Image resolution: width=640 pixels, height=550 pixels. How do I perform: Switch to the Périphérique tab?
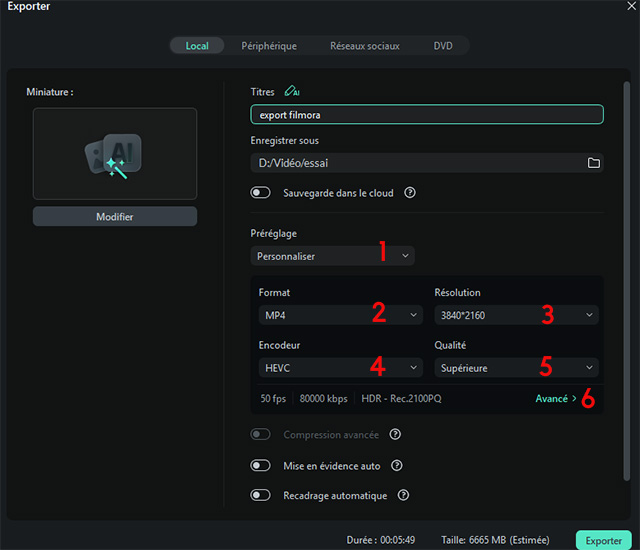click(269, 46)
